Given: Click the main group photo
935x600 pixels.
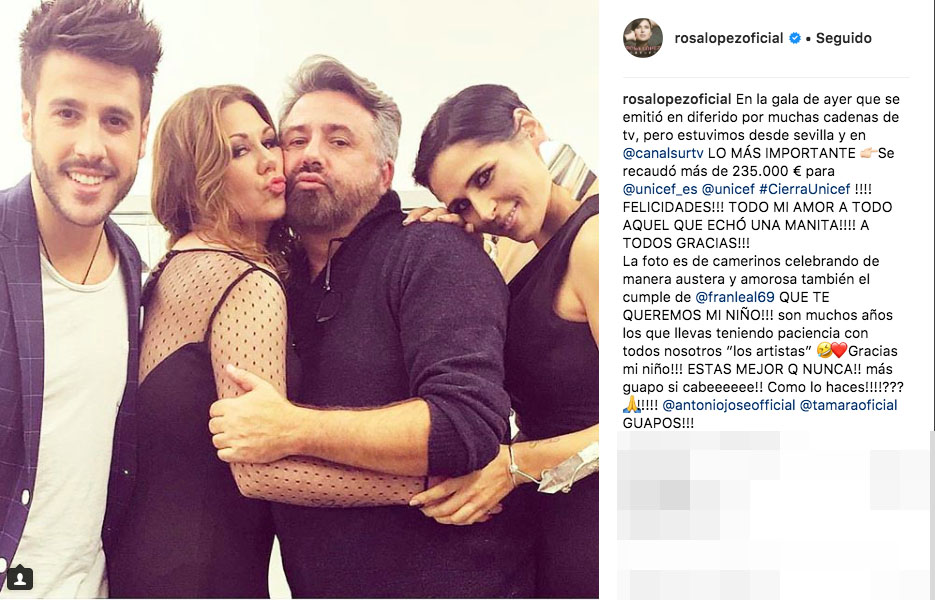Looking at the screenshot, I should tap(299, 299).
